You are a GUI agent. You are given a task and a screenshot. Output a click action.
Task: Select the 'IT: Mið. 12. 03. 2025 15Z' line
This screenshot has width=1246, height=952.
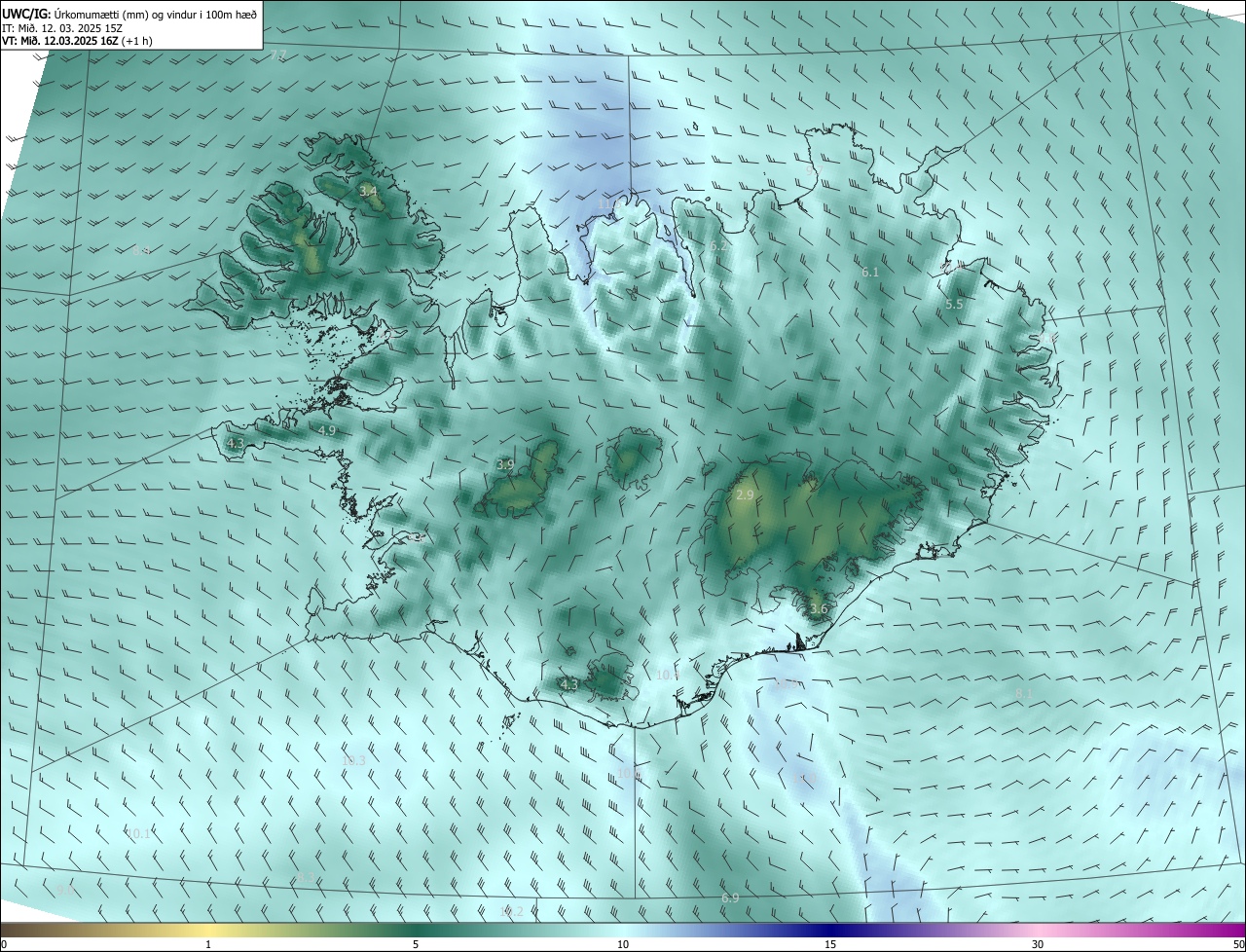coord(61,27)
